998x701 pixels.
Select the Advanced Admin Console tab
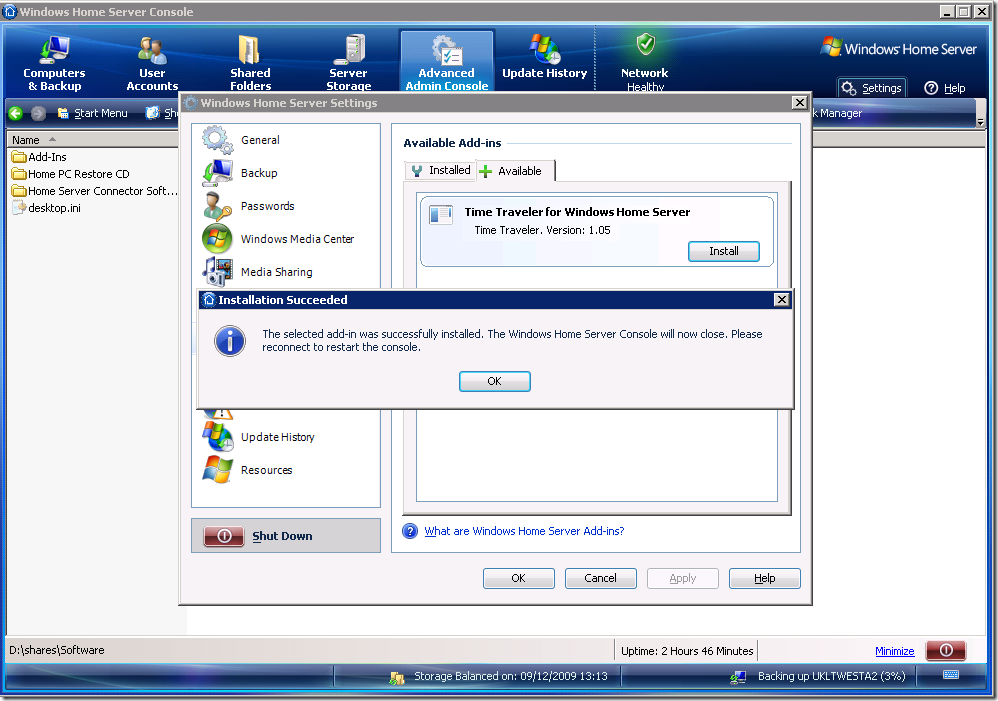click(446, 62)
